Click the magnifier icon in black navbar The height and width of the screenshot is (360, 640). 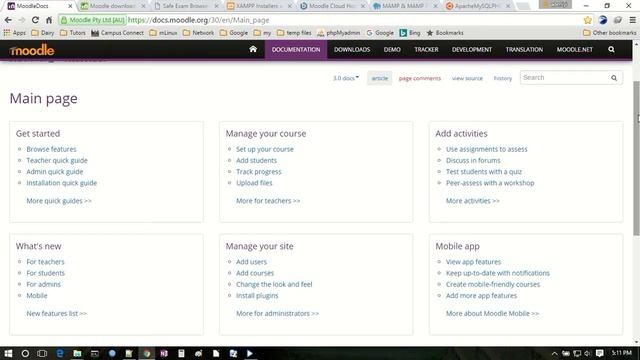point(611,49)
